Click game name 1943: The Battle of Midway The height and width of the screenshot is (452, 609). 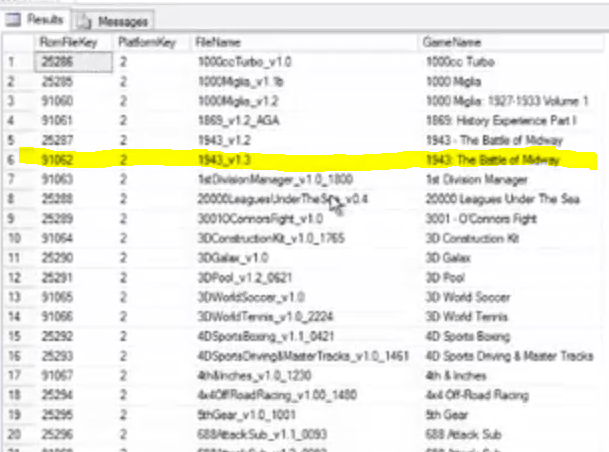click(492, 160)
